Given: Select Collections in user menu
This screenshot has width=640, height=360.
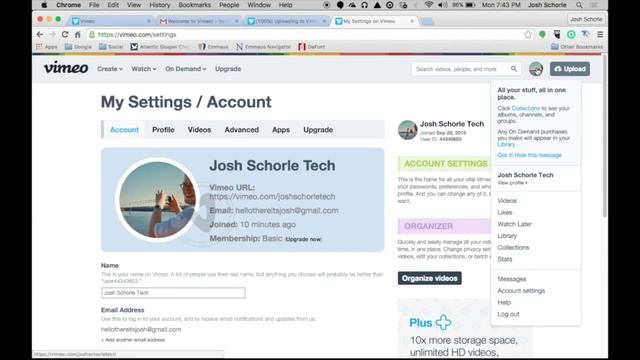Looking at the screenshot, I should click(513, 248).
